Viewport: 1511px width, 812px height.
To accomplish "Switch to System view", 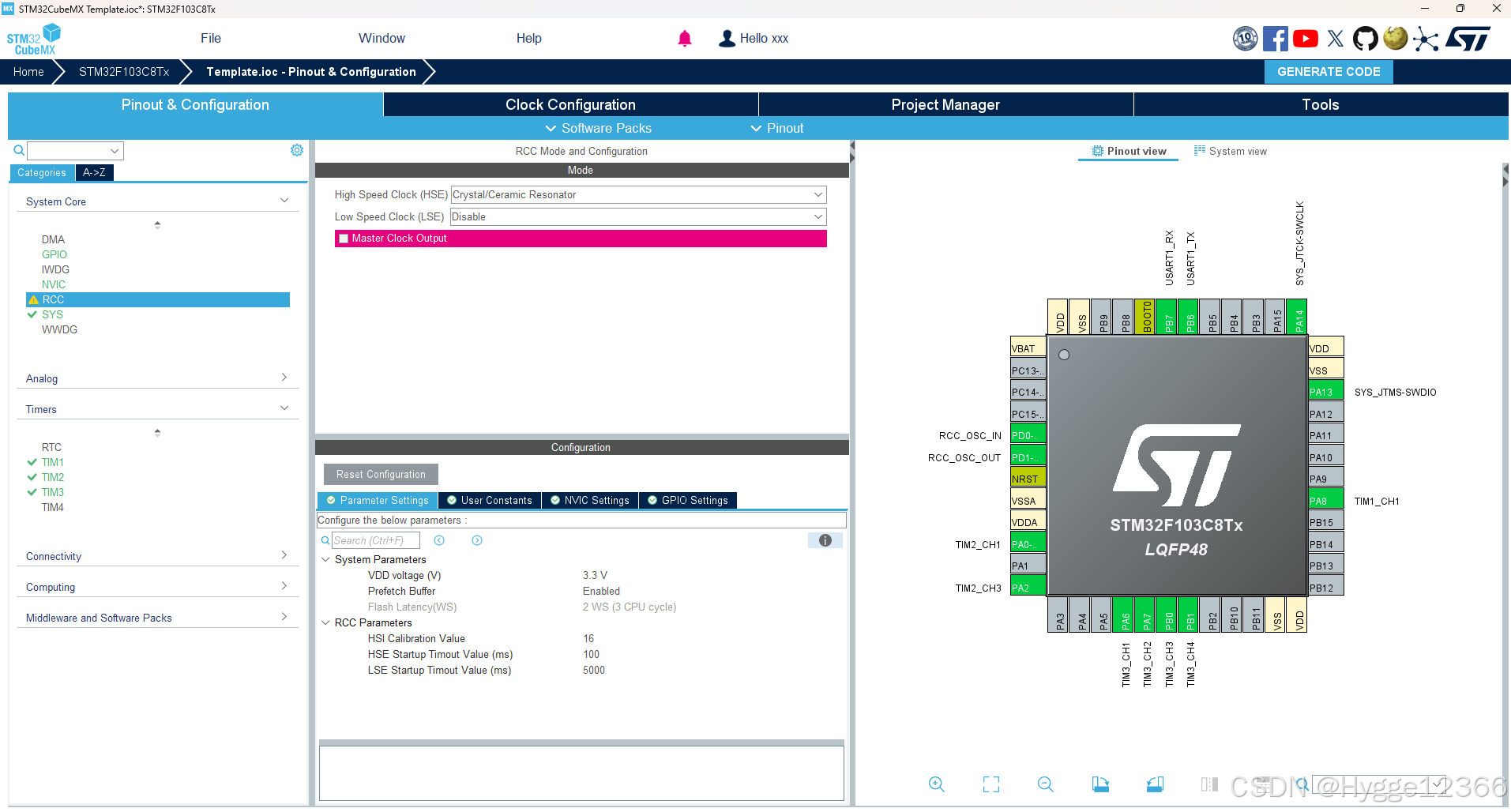I will (1231, 151).
